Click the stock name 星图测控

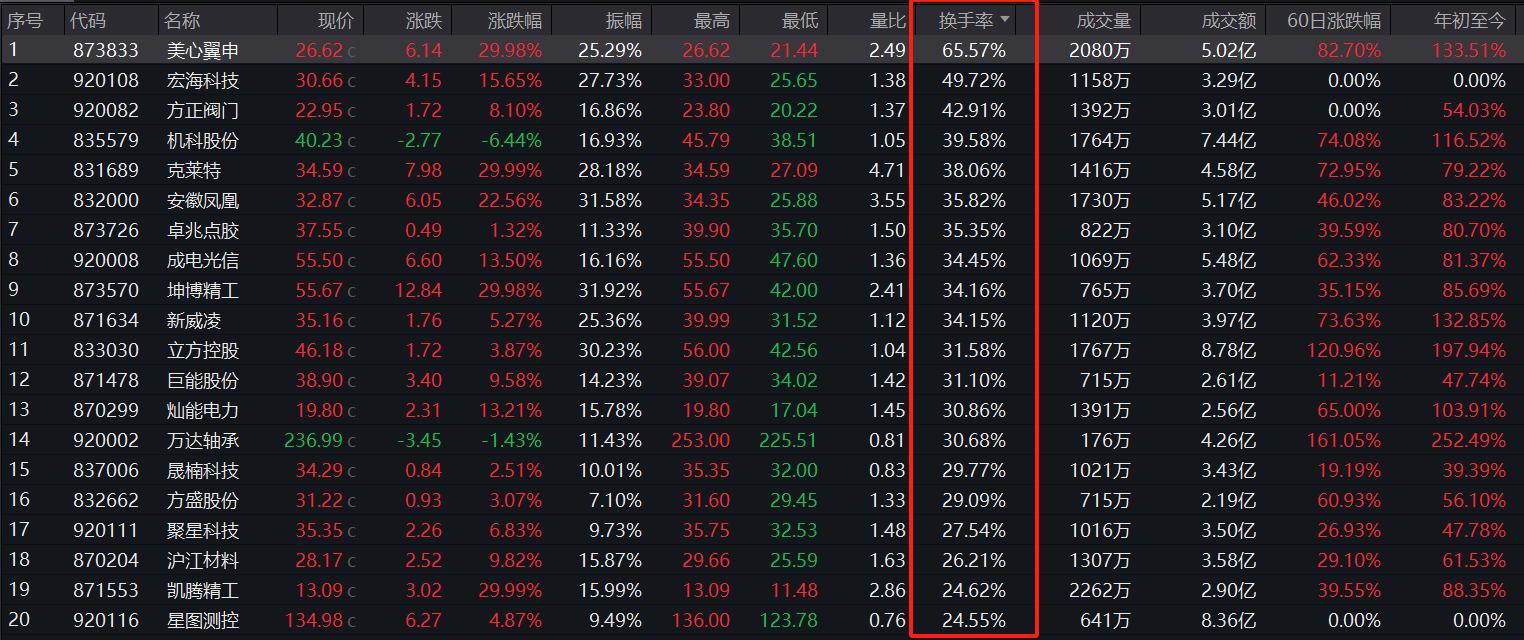point(203,620)
